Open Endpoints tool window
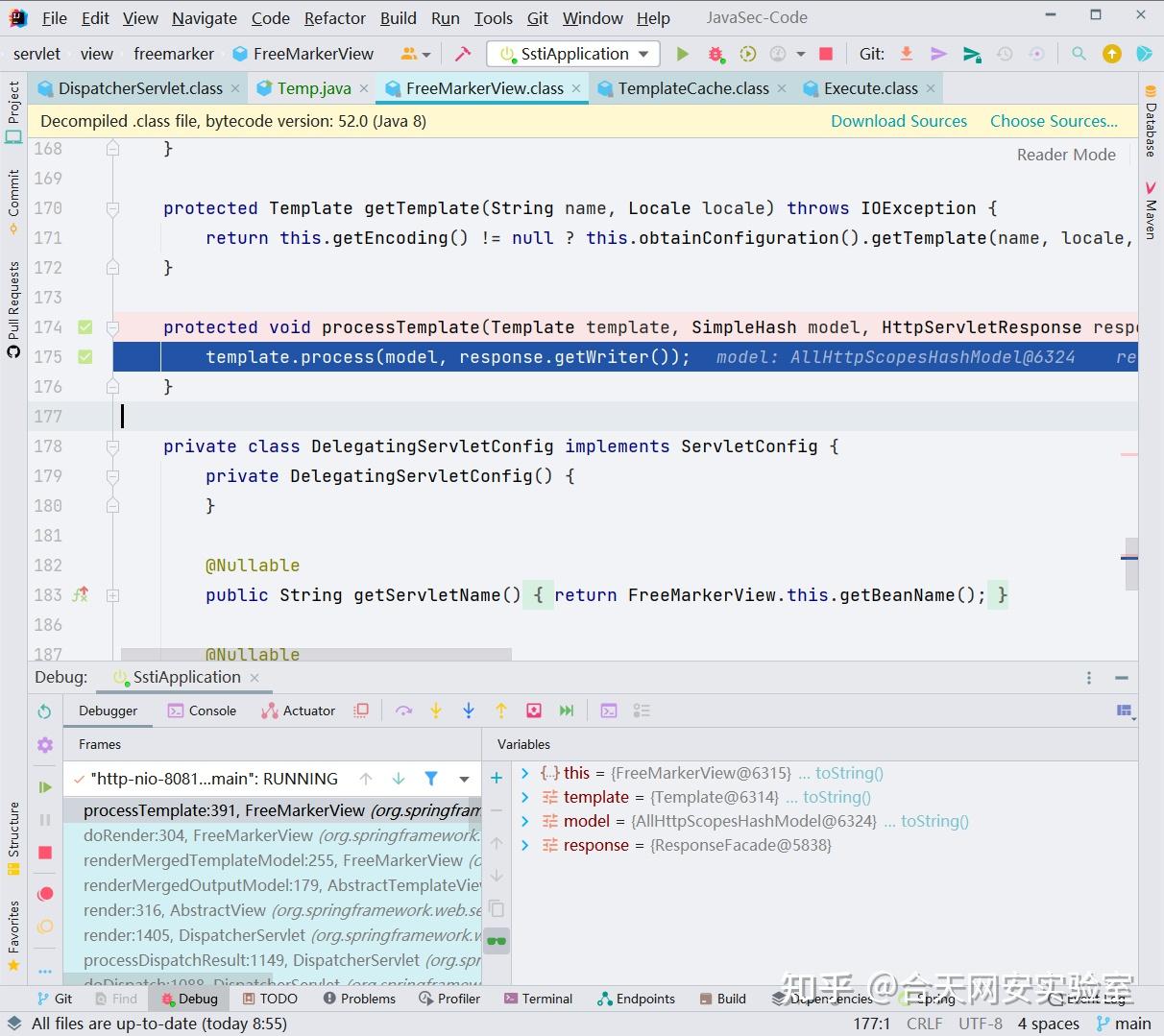The image size is (1164, 1036). click(636, 999)
